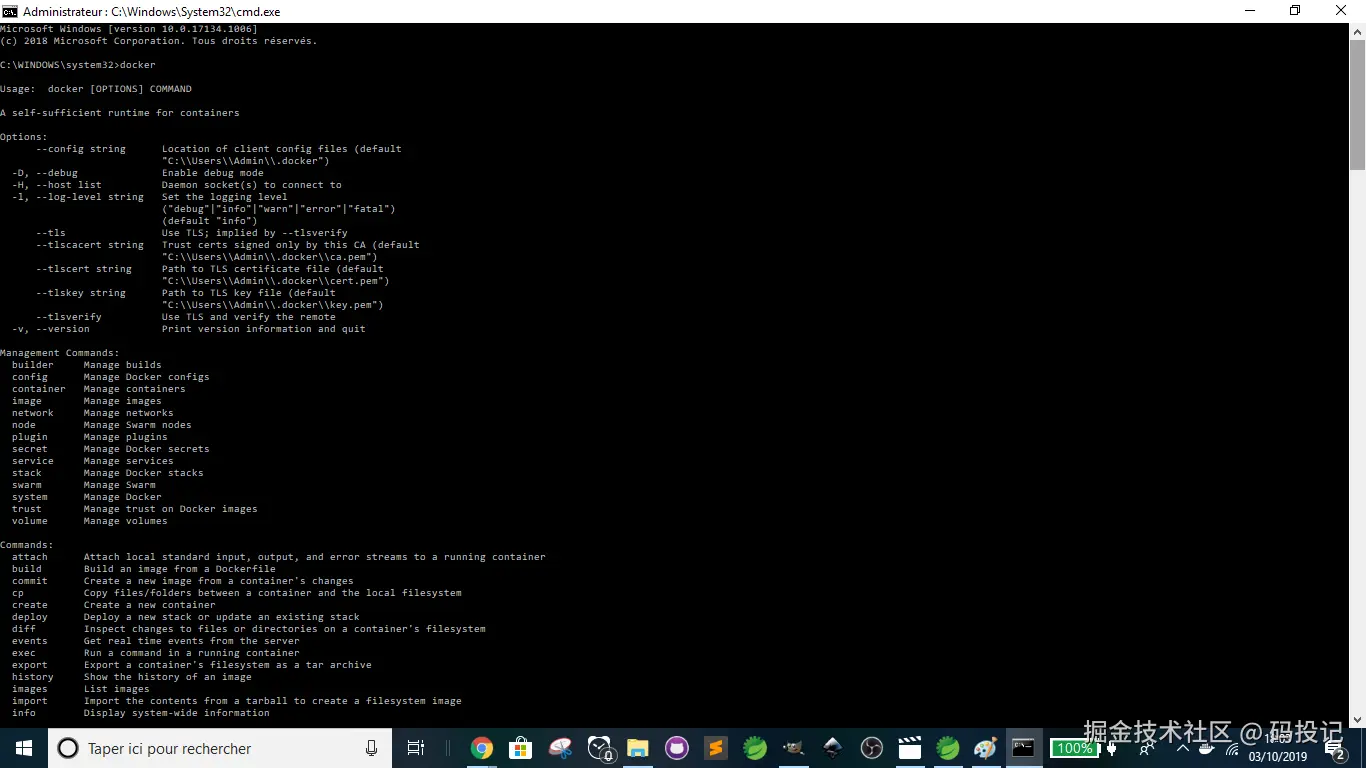
Task: Click the '--tlsverify' option text
Action: [69, 317]
